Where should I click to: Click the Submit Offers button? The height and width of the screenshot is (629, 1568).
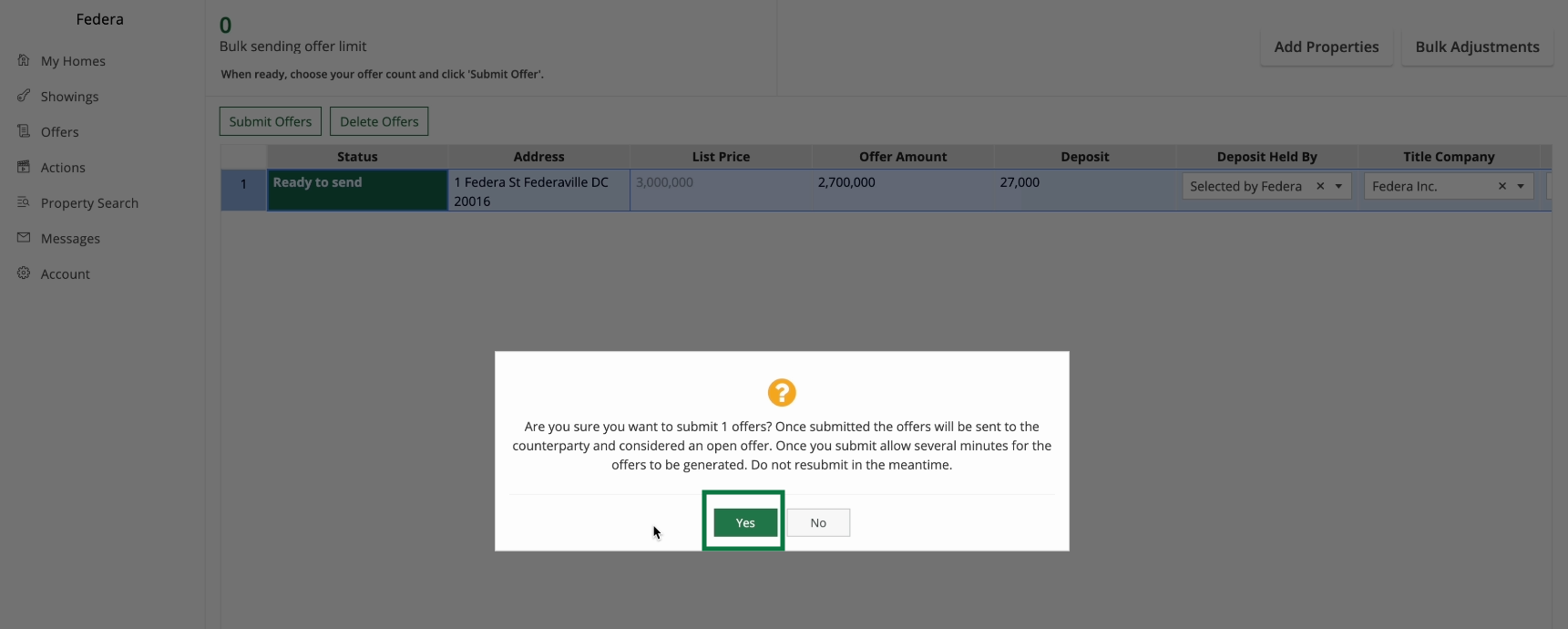point(271,121)
